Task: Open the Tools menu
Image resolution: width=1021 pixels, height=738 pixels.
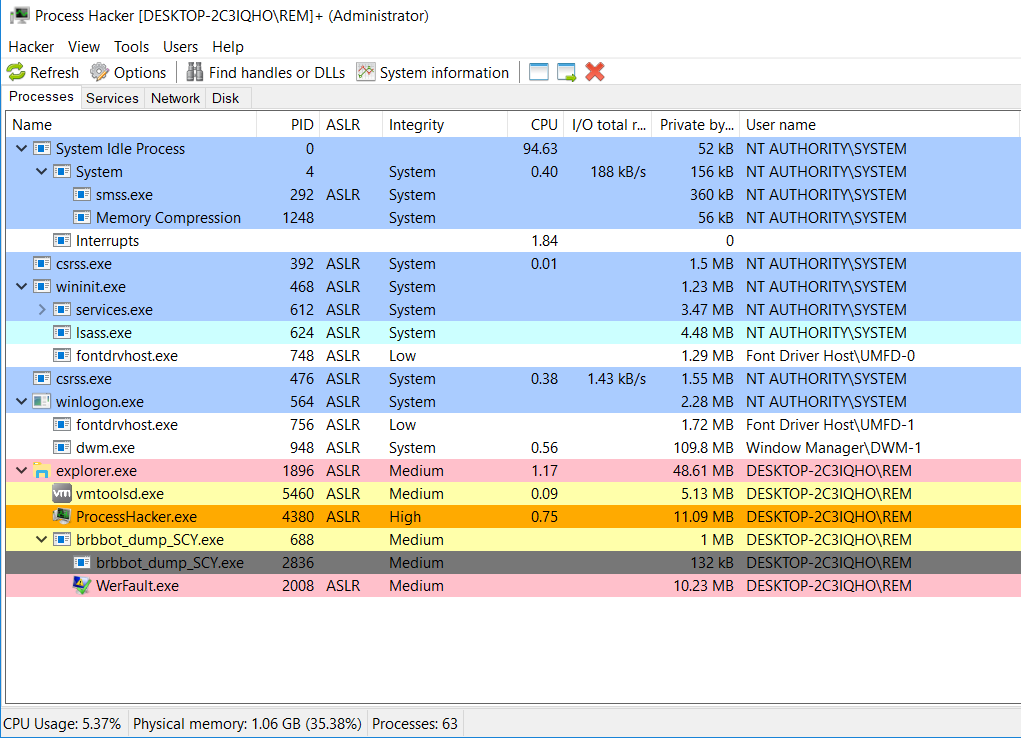Action: coord(131,46)
